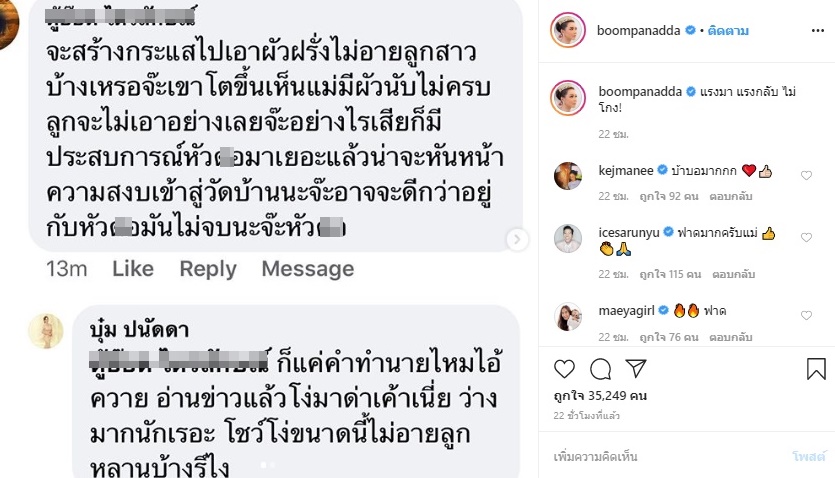Click the ติดตาม follow link
This screenshot has width=835, height=478.
pyautogui.click(x=728, y=31)
